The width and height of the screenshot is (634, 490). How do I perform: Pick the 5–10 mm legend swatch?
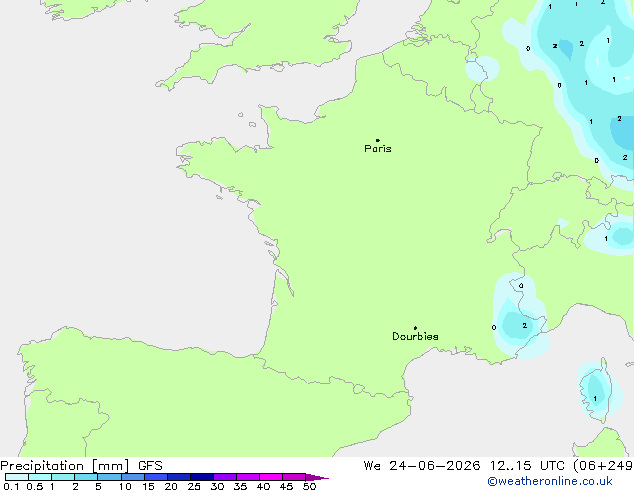coord(110,477)
